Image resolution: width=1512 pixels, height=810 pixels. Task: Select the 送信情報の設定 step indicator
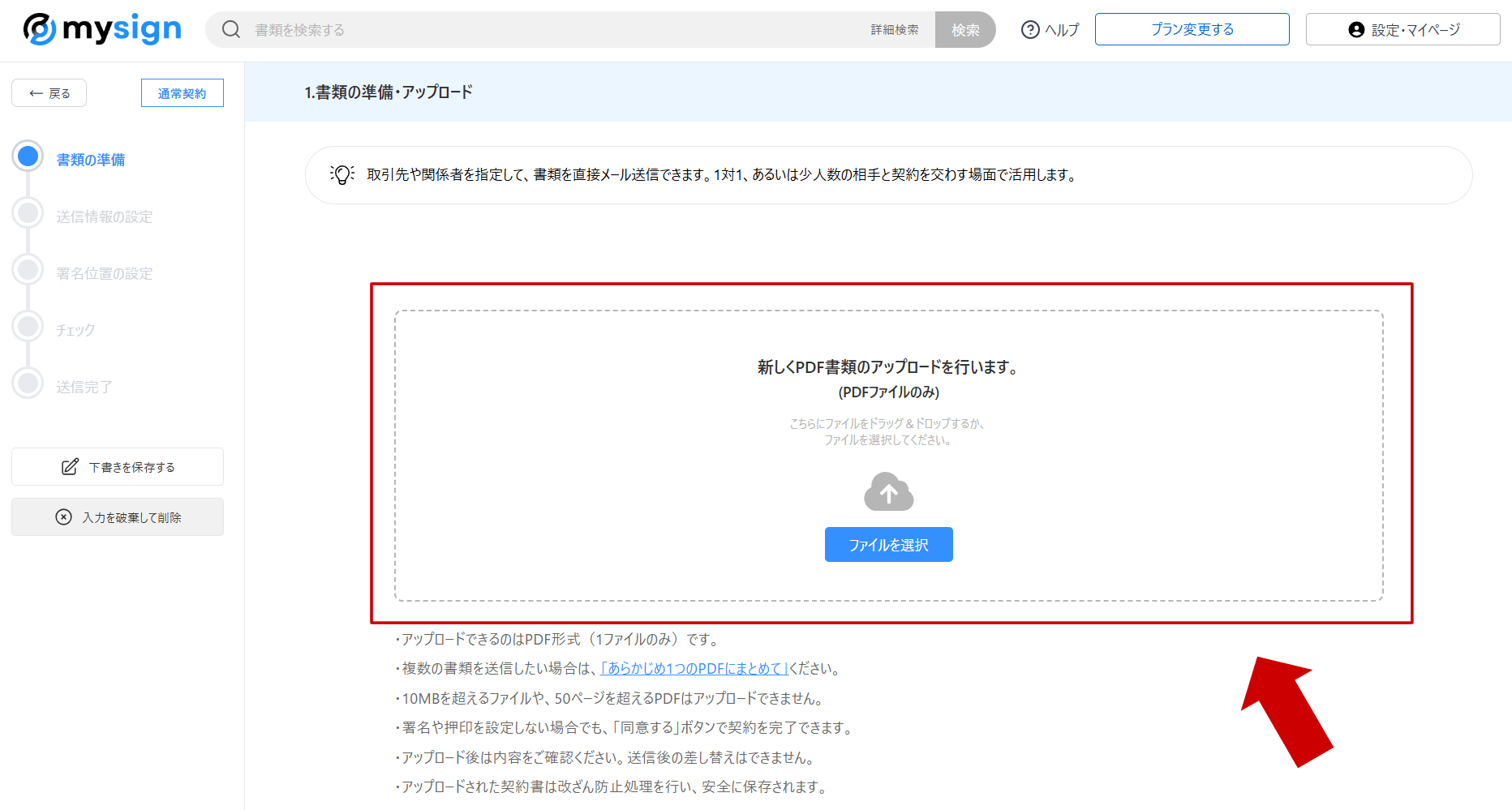[28, 212]
